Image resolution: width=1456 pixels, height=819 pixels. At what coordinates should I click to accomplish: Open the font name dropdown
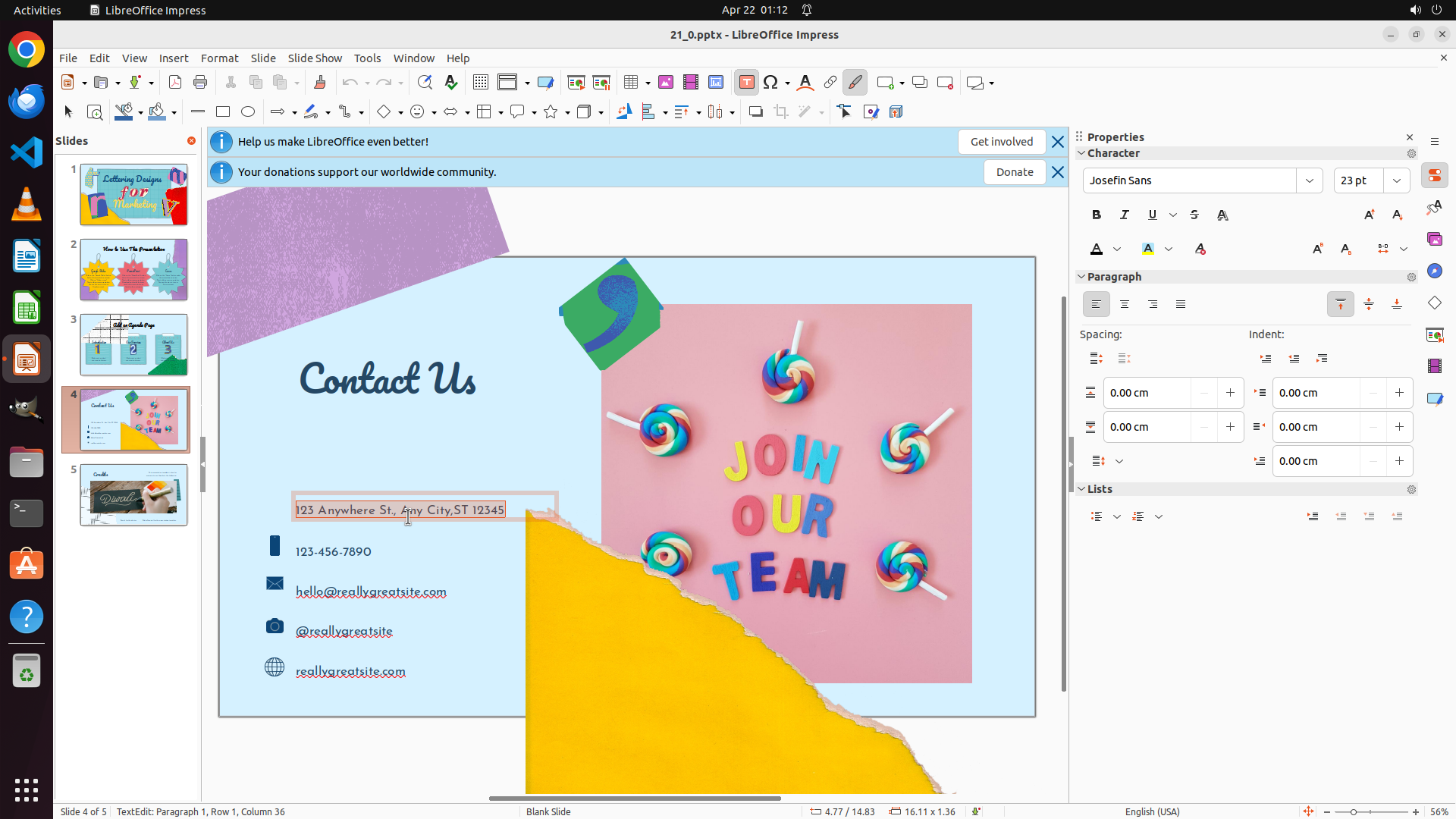1310,180
